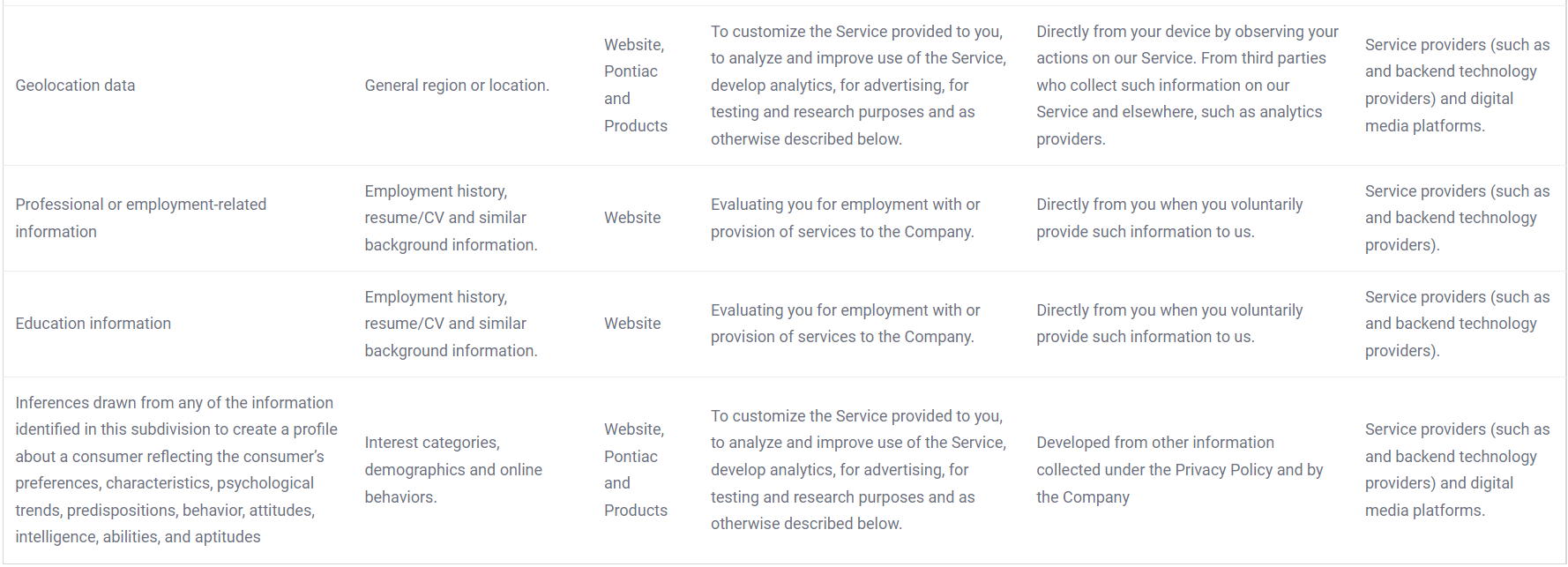Click 'To customize the Service' text in Inferences row
The image size is (1568, 567).
(858, 470)
